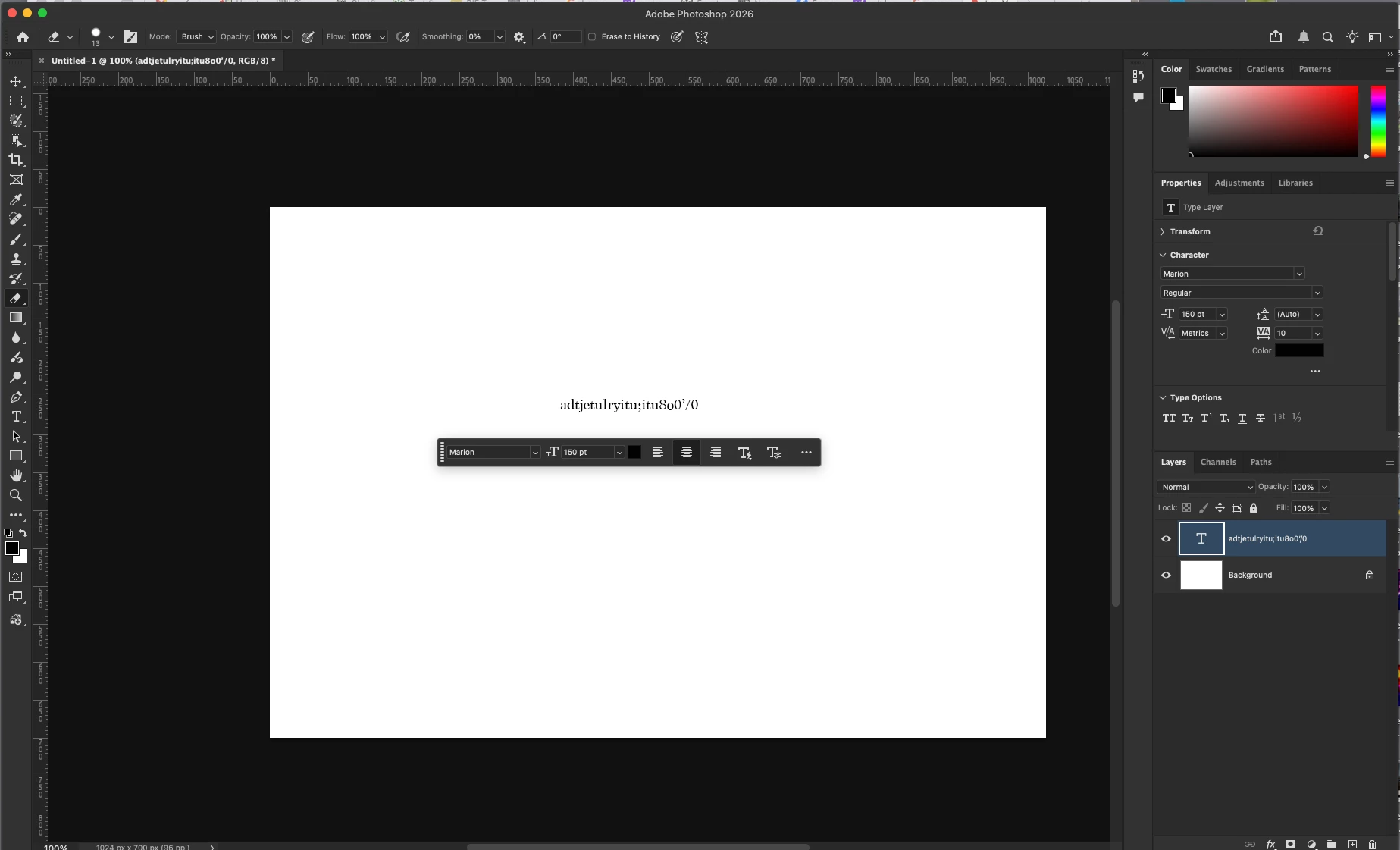1400x850 pixels.
Task: Toggle lock all padlock icon
Action: coord(1254,508)
